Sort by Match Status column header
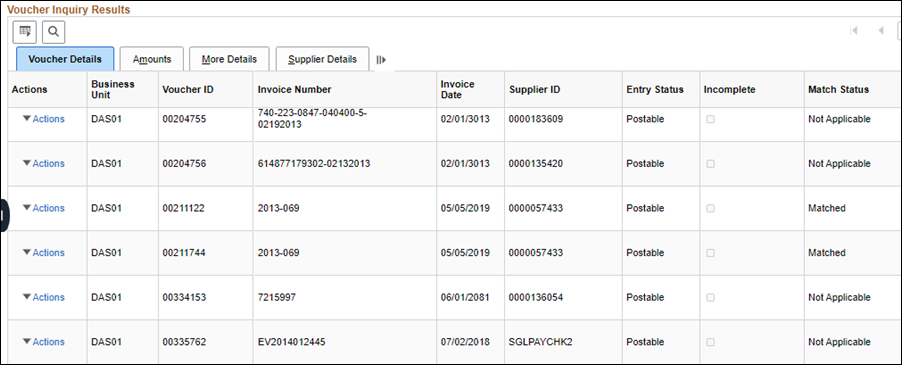902x365 pixels. pos(838,90)
